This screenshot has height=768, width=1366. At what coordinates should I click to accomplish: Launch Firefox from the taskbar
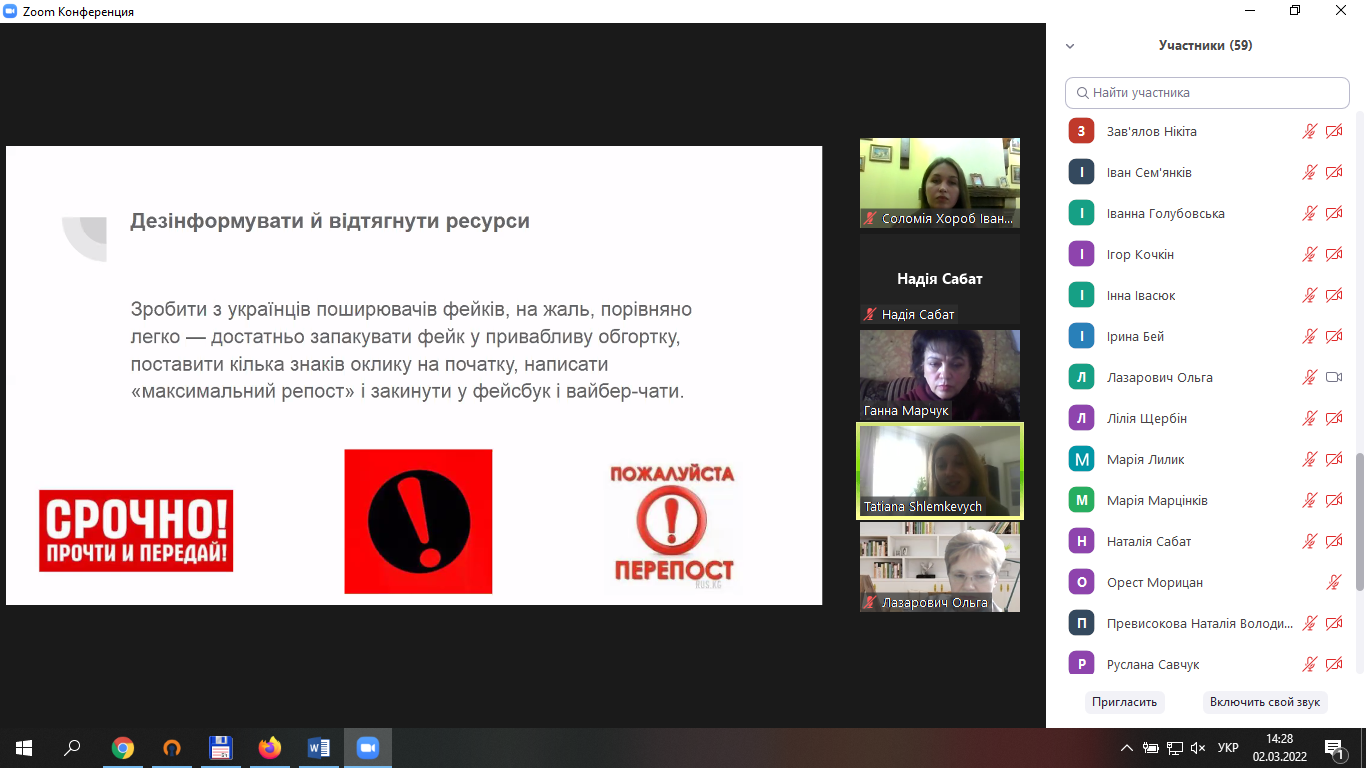270,747
